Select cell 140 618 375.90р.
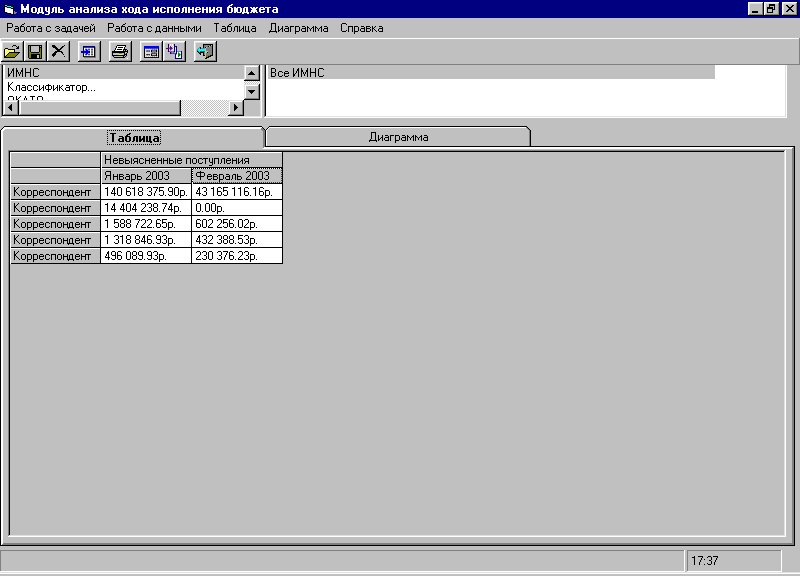The height and width of the screenshot is (576, 800). (x=146, y=192)
